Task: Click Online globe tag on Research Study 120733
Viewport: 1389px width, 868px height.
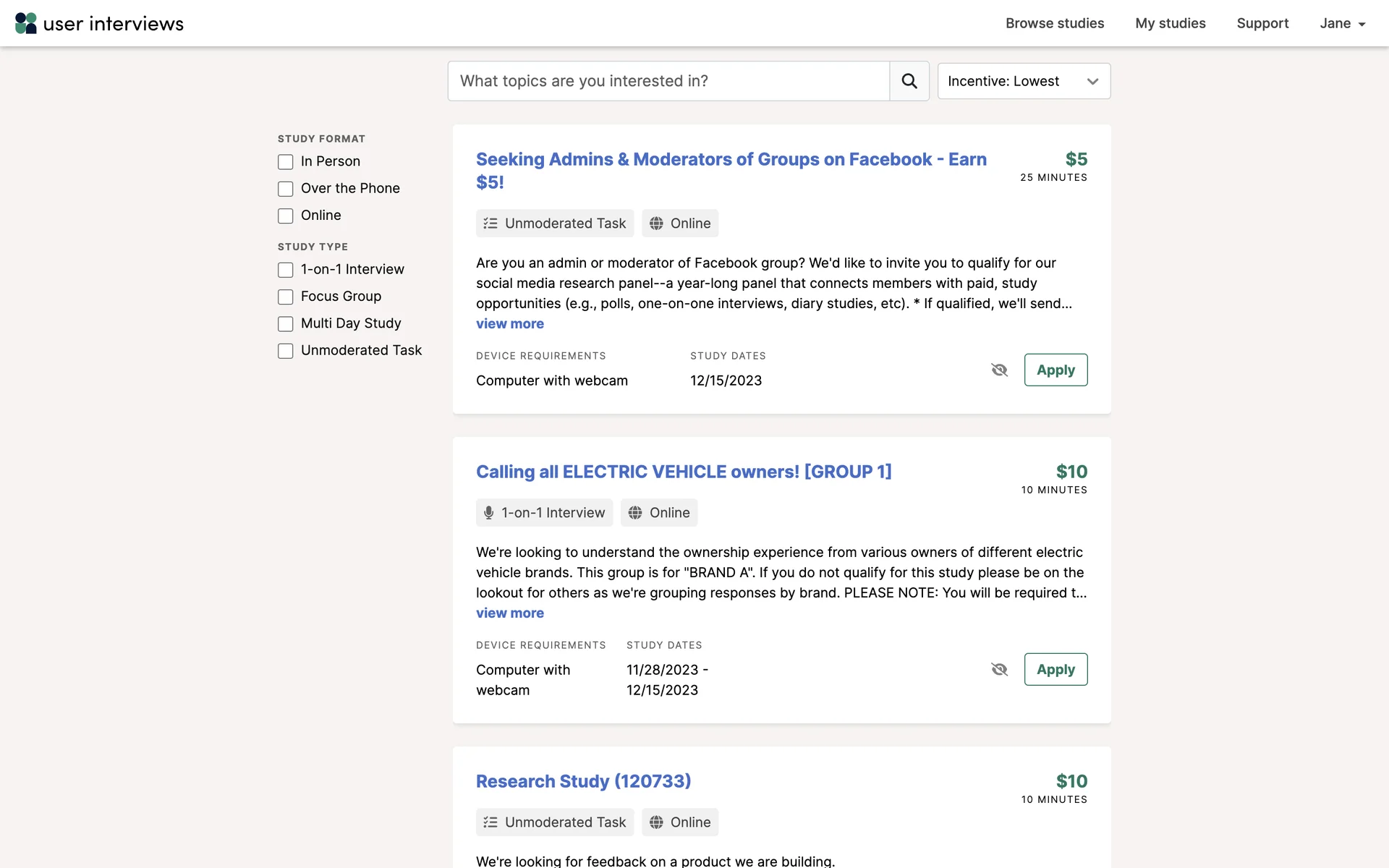Action: [679, 822]
